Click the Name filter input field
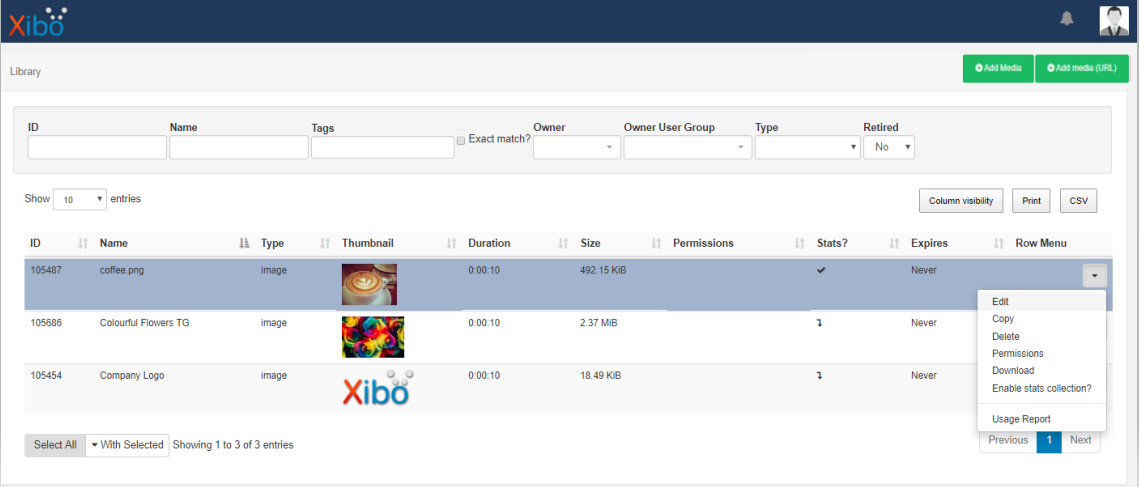1139x487 pixels. click(238, 147)
